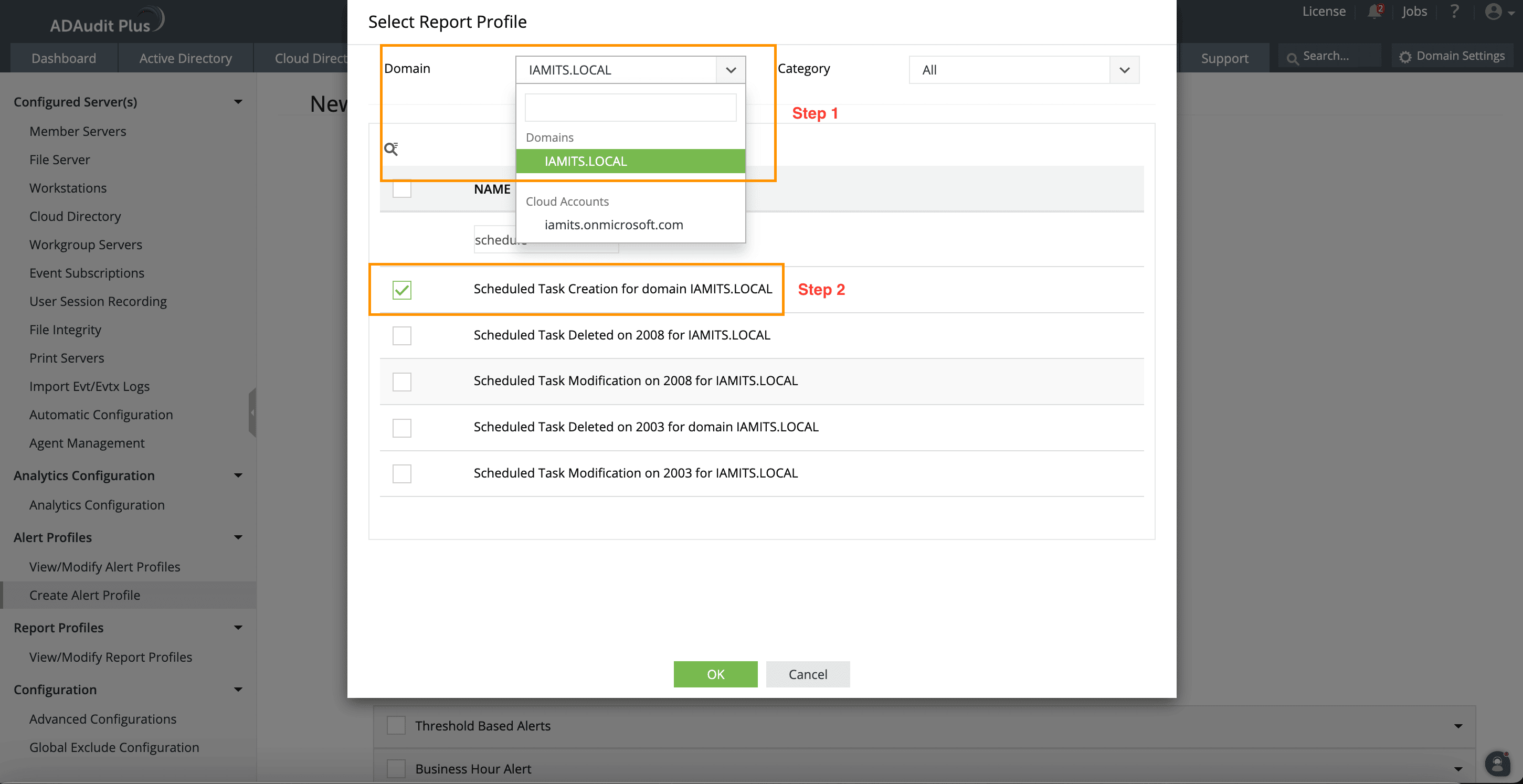Expand the Threshold Based Alerts panel arrow

tap(1458, 726)
